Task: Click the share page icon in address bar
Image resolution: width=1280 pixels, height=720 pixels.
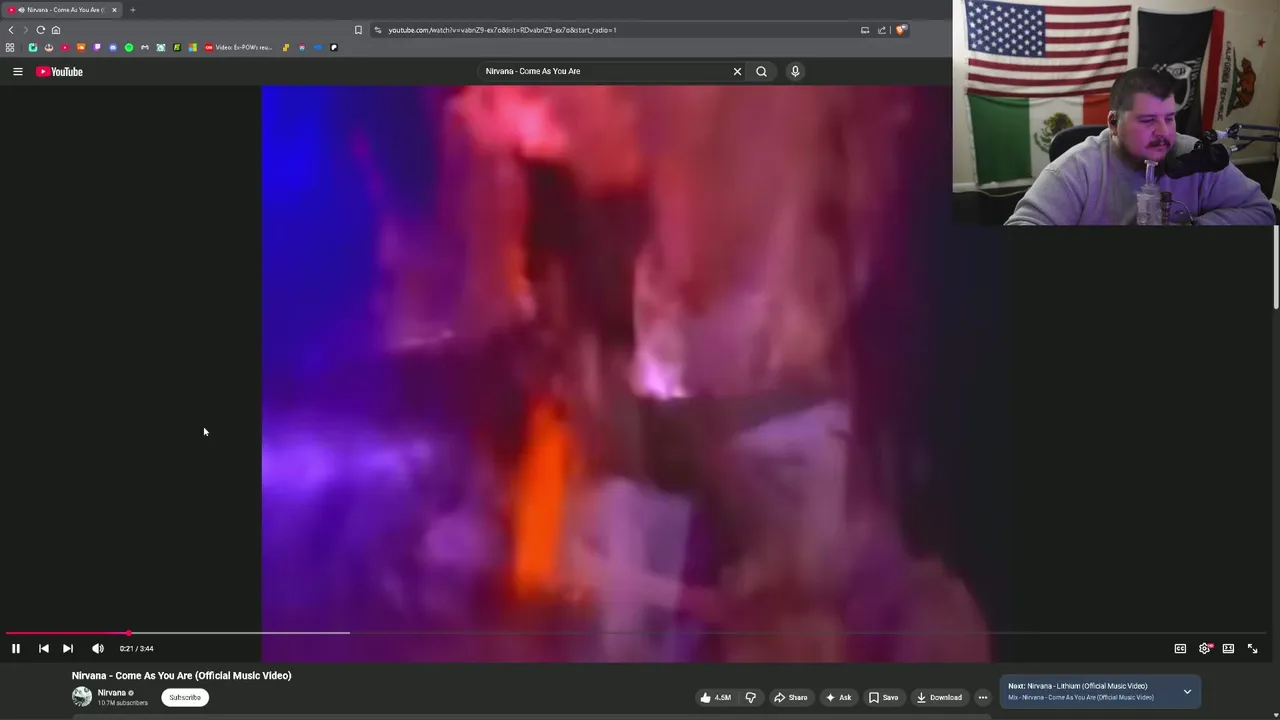Action: (882, 30)
